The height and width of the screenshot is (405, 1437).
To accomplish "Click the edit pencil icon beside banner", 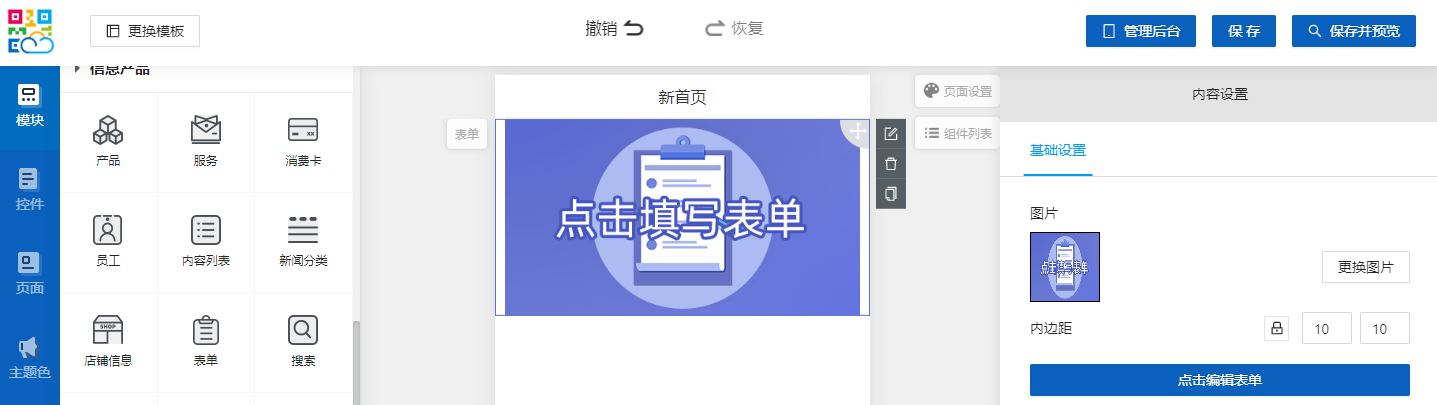I will coord(891,135).
